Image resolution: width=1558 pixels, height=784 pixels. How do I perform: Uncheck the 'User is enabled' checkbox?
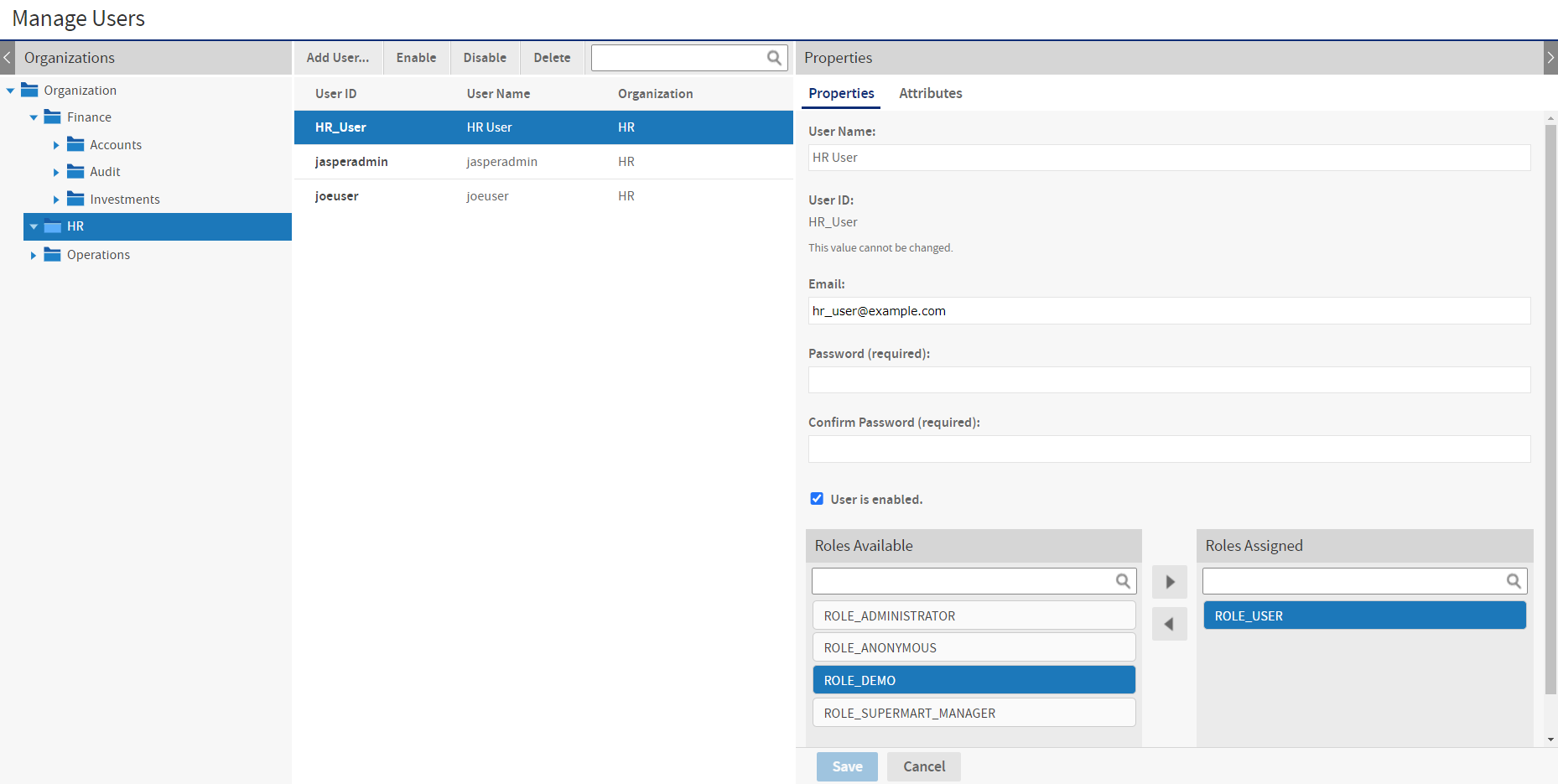817,499
